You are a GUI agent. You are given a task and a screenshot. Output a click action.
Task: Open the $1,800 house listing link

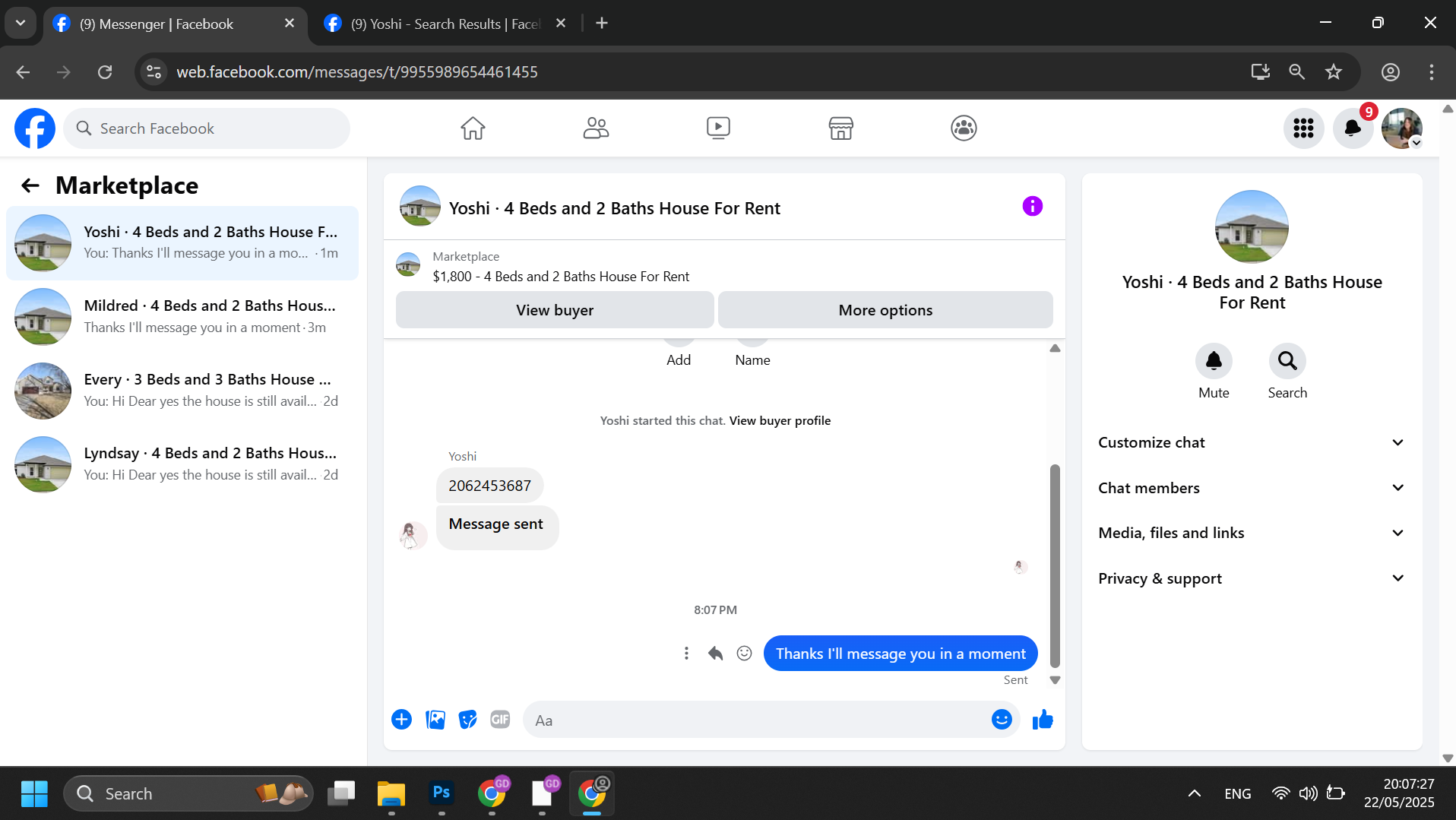tap(561, 277)
